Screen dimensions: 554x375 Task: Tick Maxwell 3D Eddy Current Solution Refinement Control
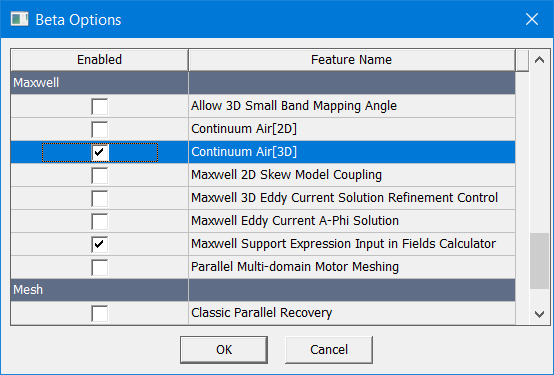pyautogui.click(x=100, y=198)
